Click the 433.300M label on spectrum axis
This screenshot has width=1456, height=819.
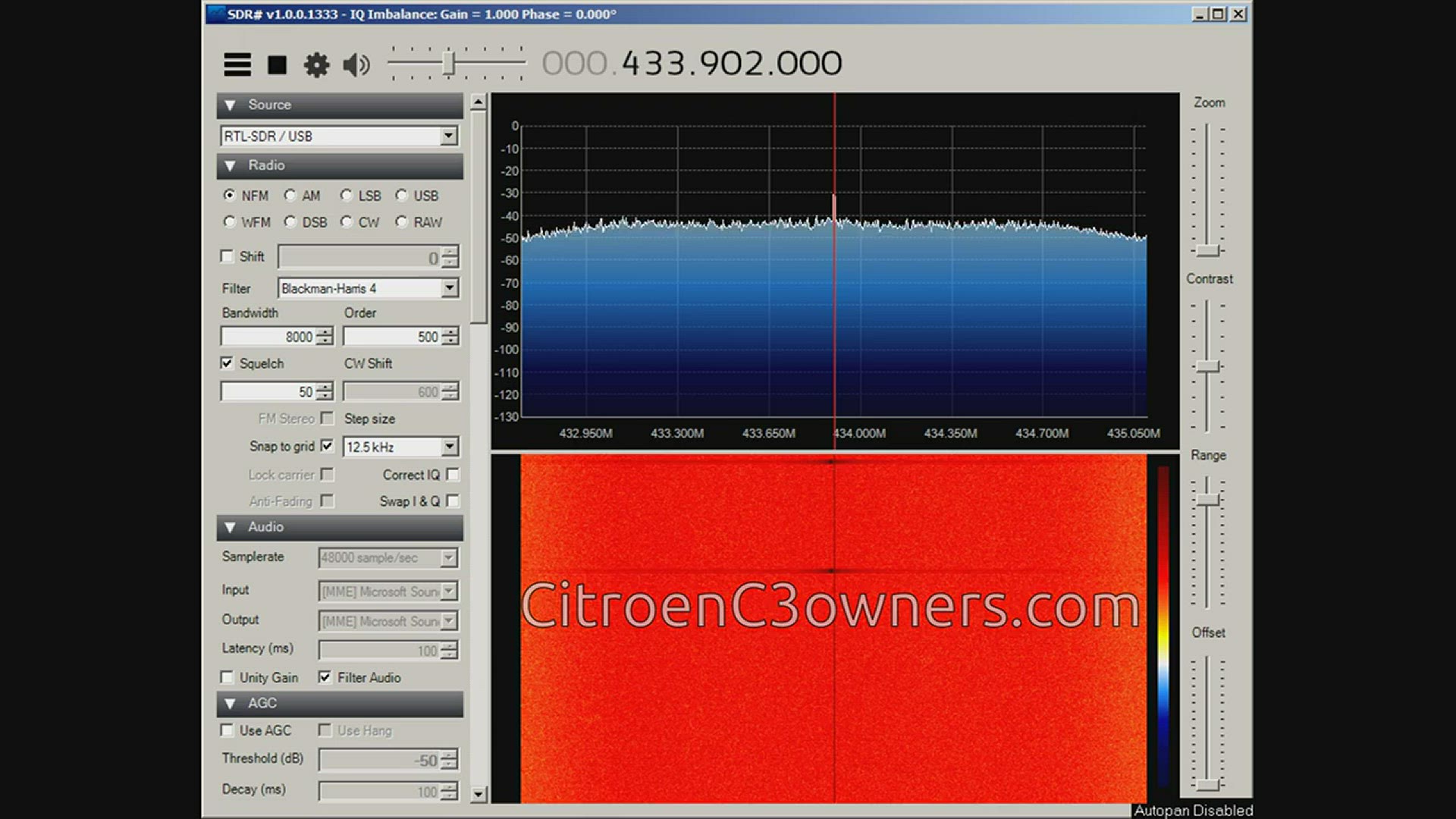pyautogui.click(x=677, y=434)
